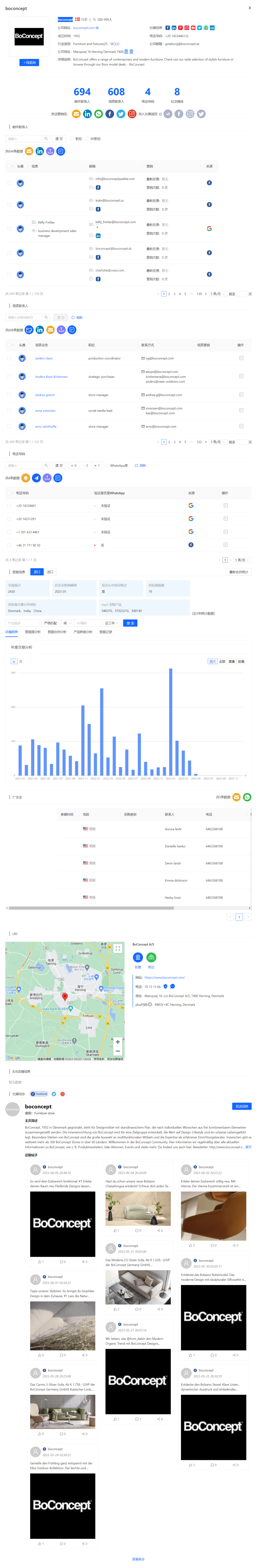This screenshot has width=257, height=1568.
Task: Go to next page in email contacts list
Action: coord(206,294)
